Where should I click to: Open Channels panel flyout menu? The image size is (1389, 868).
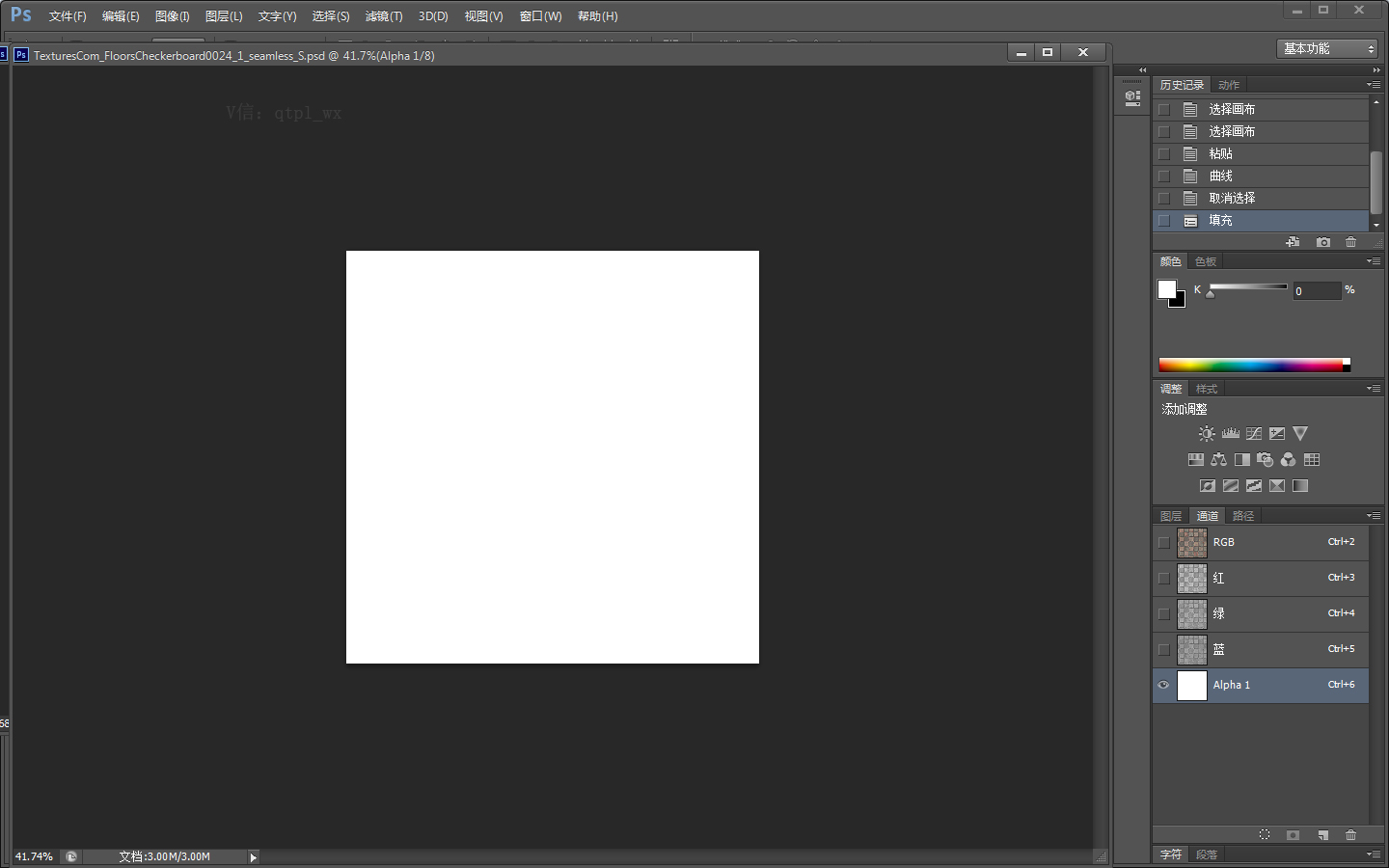[1374, 516]
